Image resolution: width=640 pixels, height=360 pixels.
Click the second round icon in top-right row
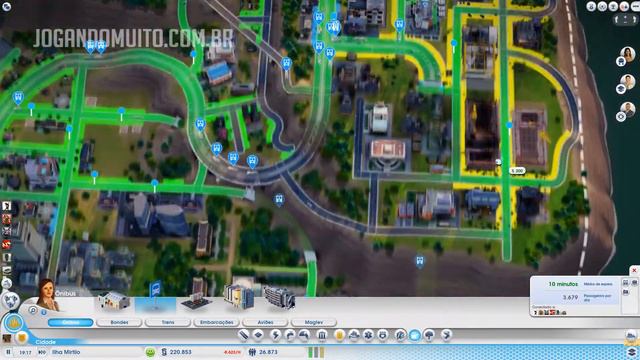pos(602,7)
